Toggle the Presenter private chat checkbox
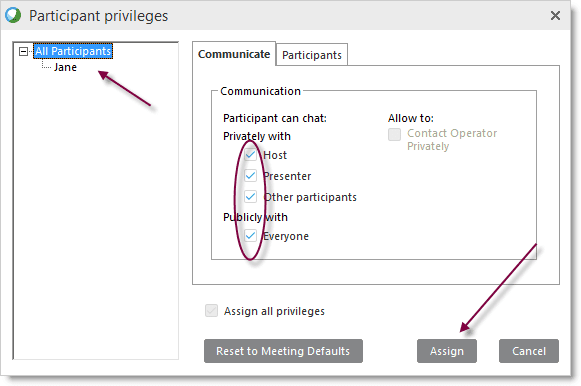The image size is (581, 386). click(250, 176)
